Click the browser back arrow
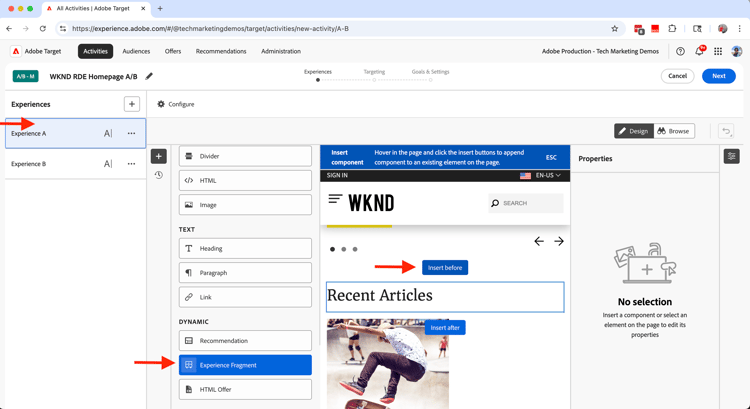Image resolution: width=750 pixels, height=409 pixels. click(9, 29)
